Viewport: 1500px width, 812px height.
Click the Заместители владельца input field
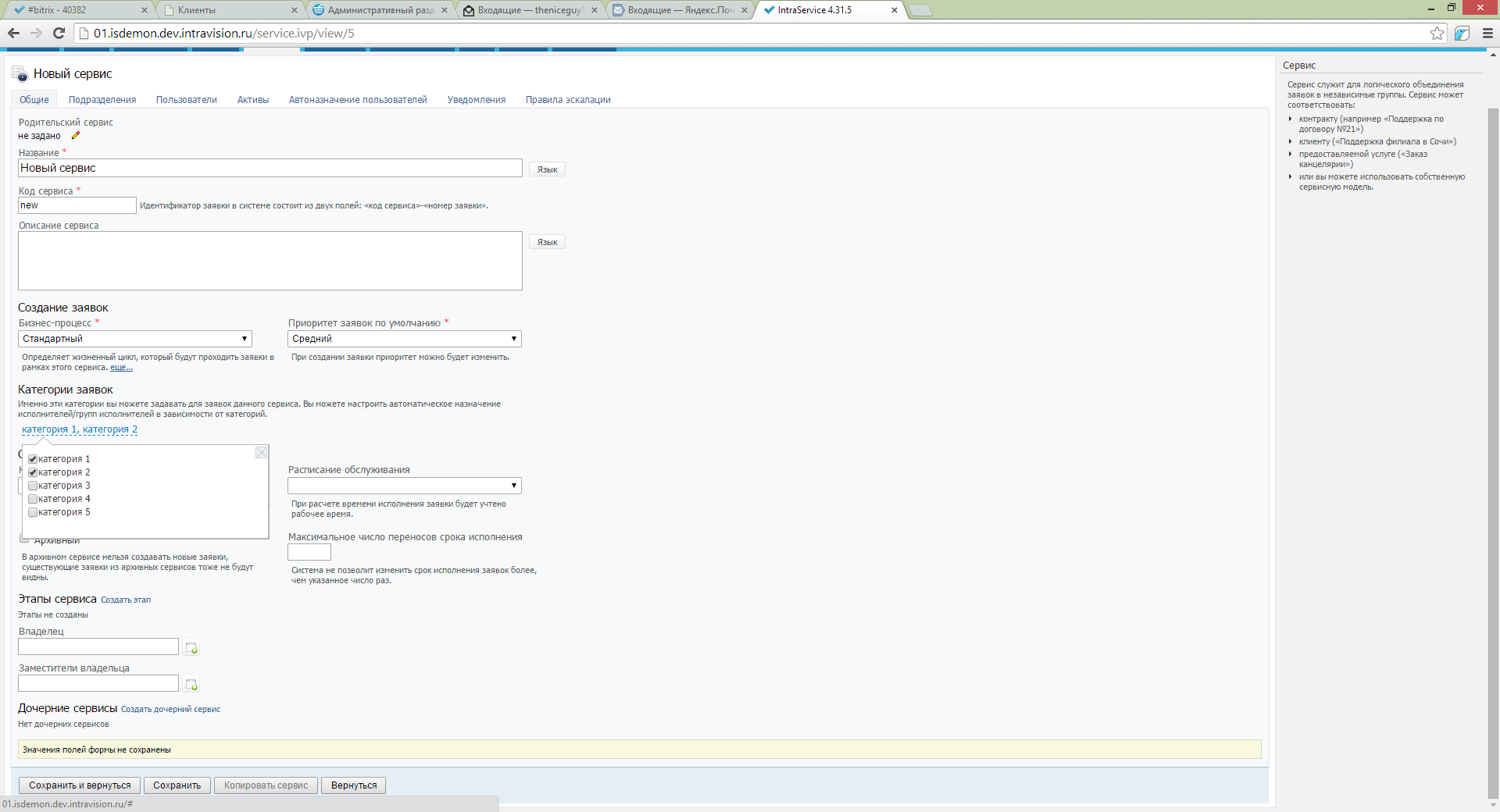point(98,683)
